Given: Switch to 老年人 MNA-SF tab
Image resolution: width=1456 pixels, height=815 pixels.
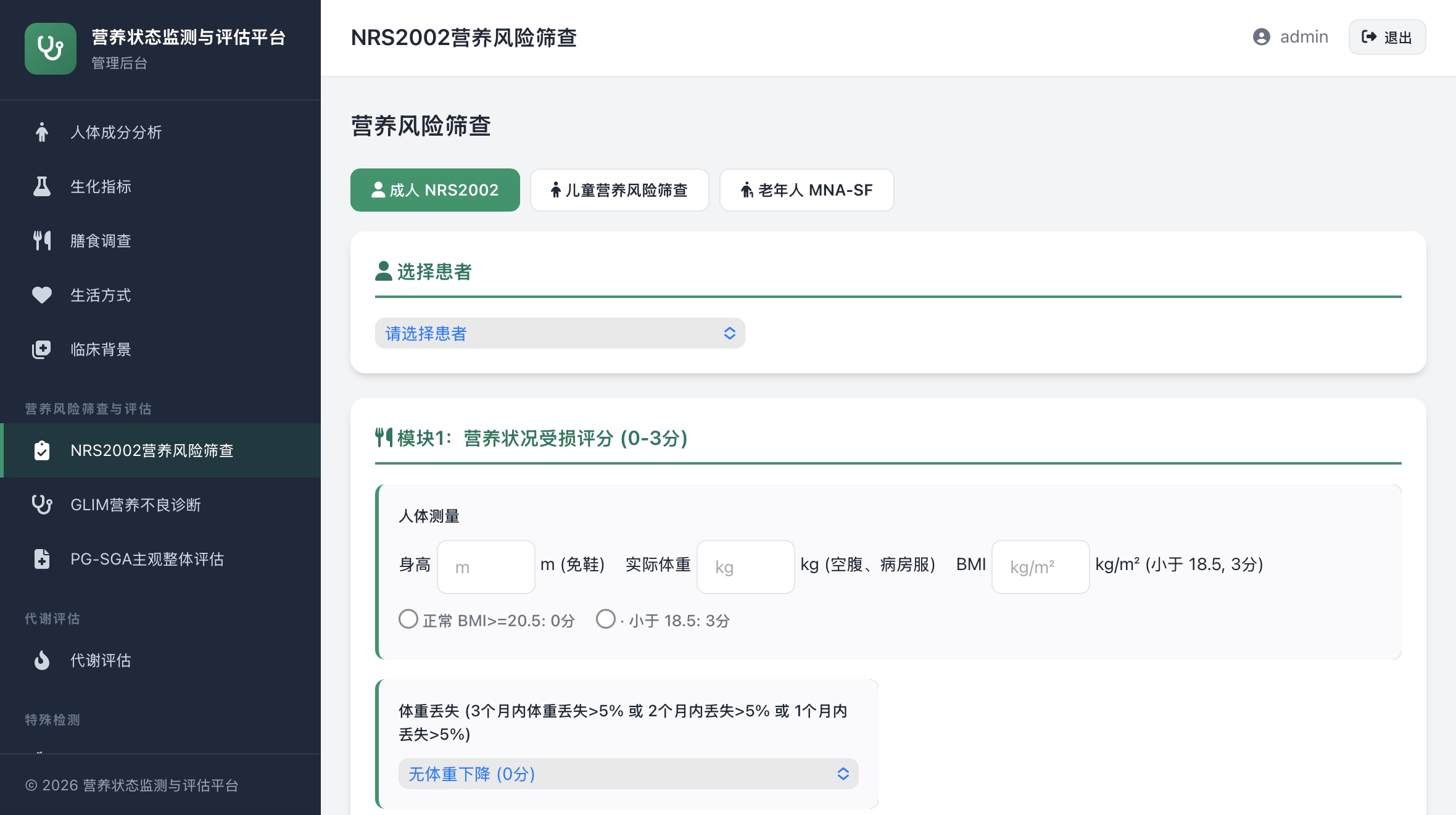Looking at the screenshot, I should 806,190.
